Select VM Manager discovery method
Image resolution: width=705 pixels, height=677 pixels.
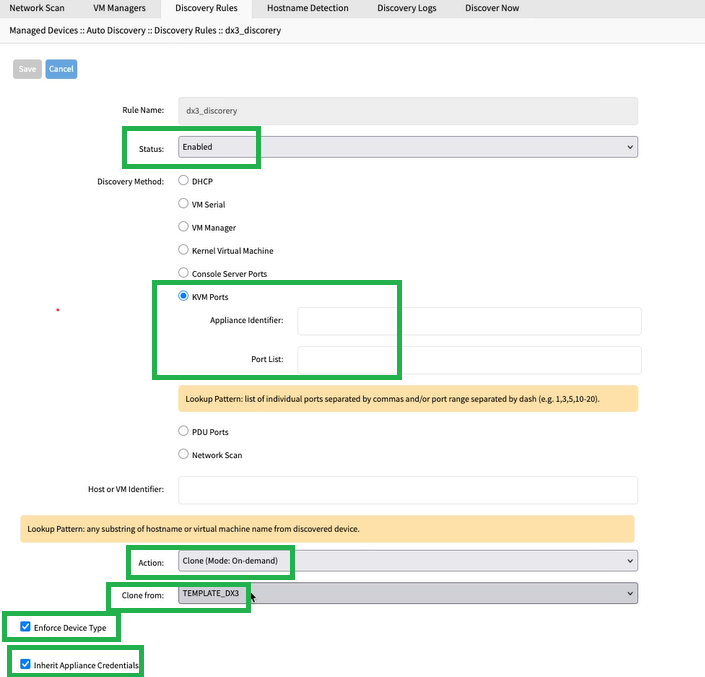[x=183, y=226]
